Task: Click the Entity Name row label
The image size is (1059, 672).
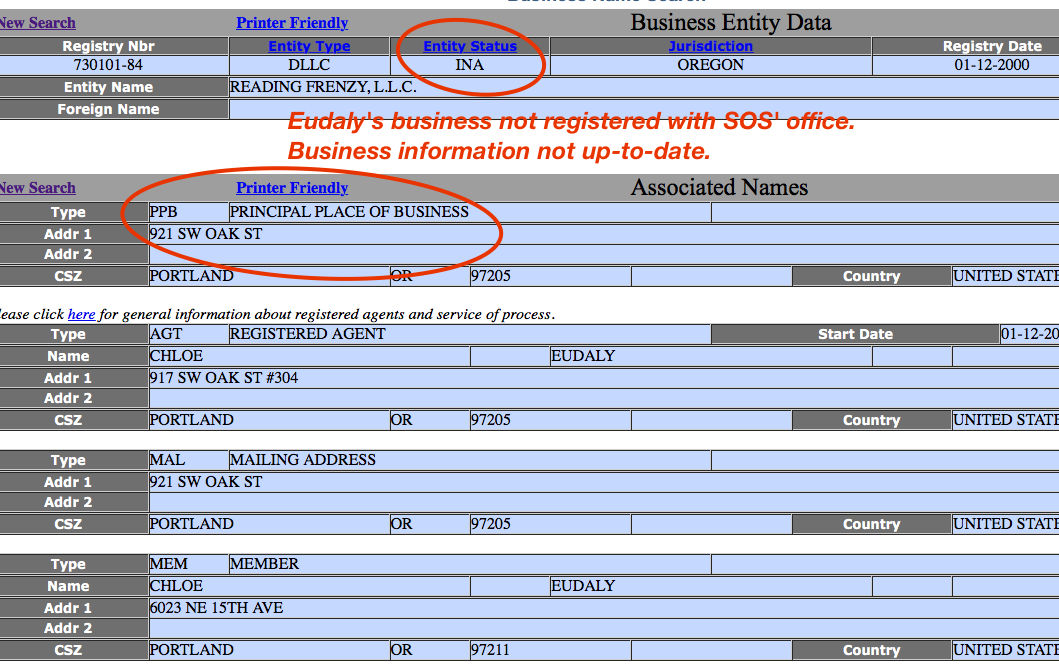Action: 108,87
